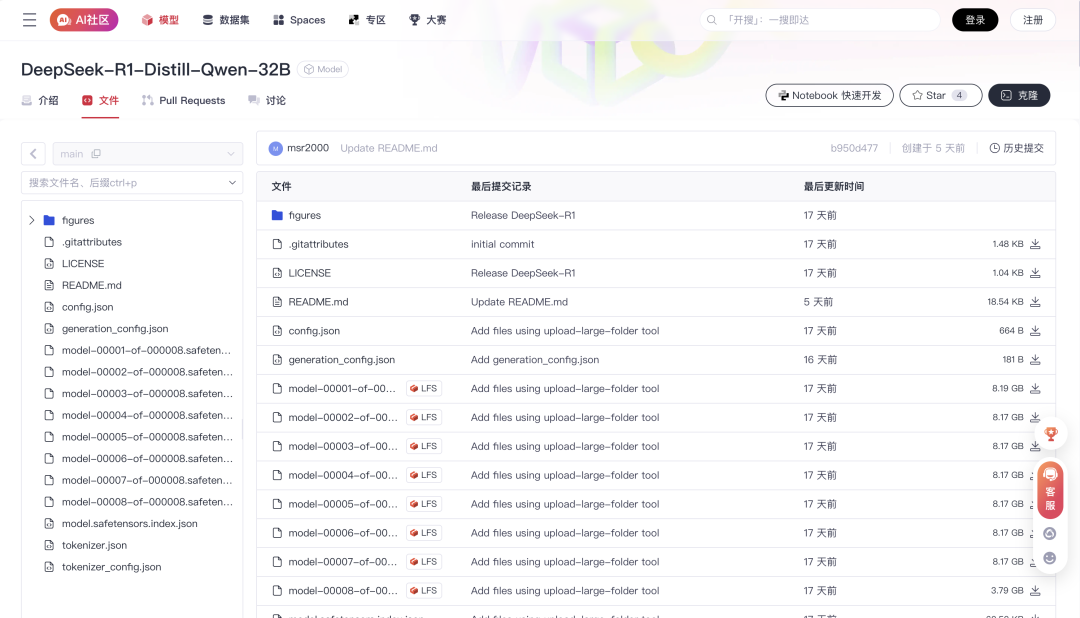
Task: Download the .gitattributes file
Action: tap(1035, 245)
